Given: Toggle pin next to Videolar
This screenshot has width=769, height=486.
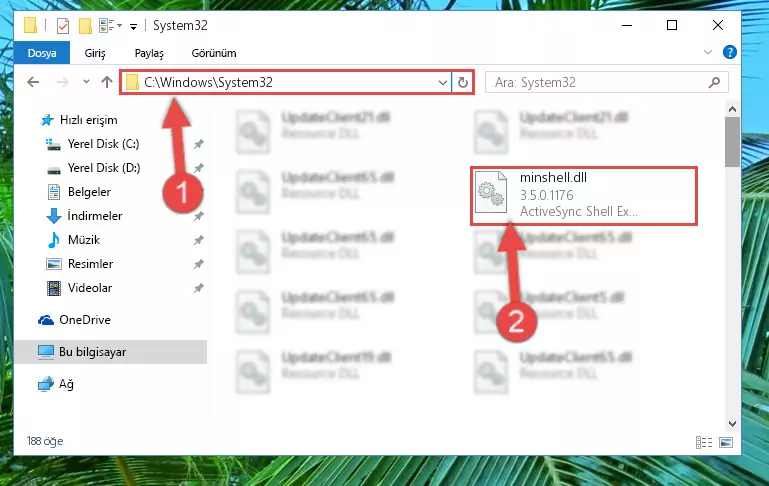Looking at the screenshot, I should (199, 288).
